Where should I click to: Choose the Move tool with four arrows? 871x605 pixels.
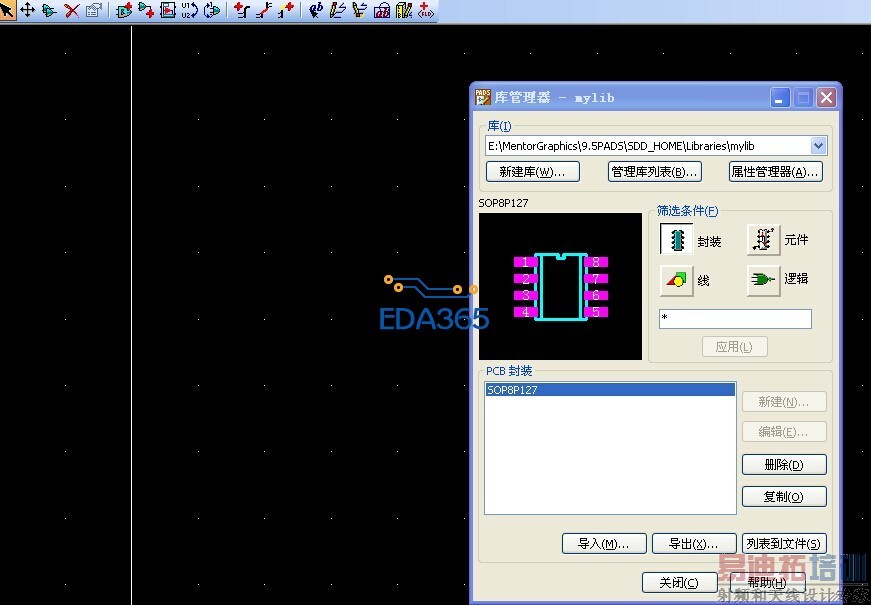click(x=28, y=10)
